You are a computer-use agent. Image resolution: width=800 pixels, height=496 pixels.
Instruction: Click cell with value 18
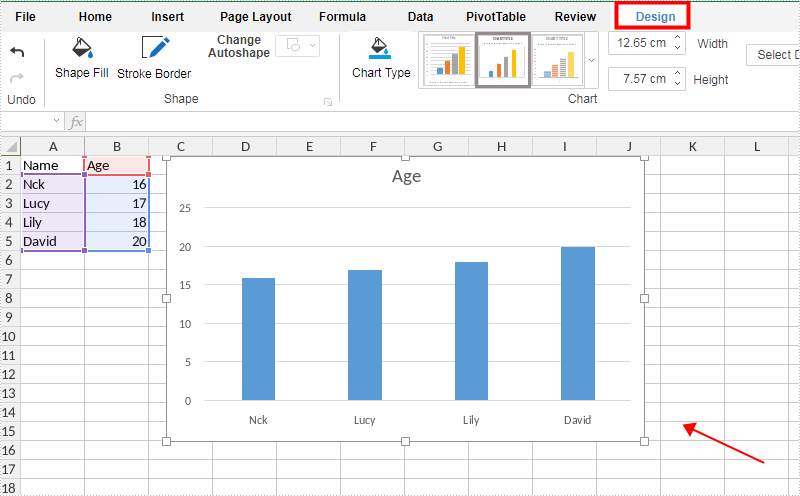117,222
